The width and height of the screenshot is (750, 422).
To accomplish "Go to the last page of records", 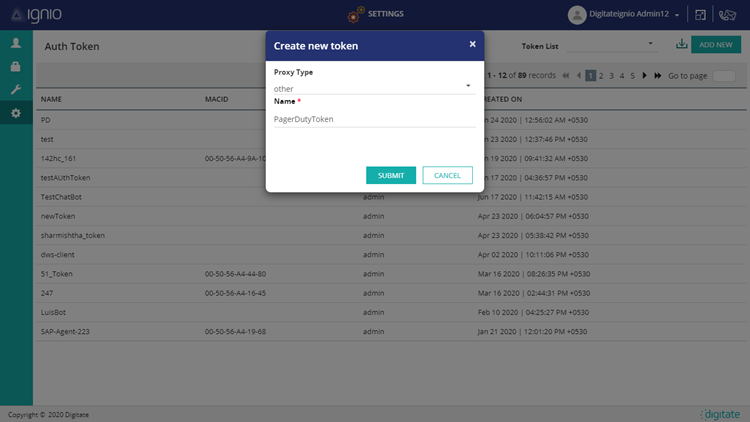I will (x=658, y=75).
